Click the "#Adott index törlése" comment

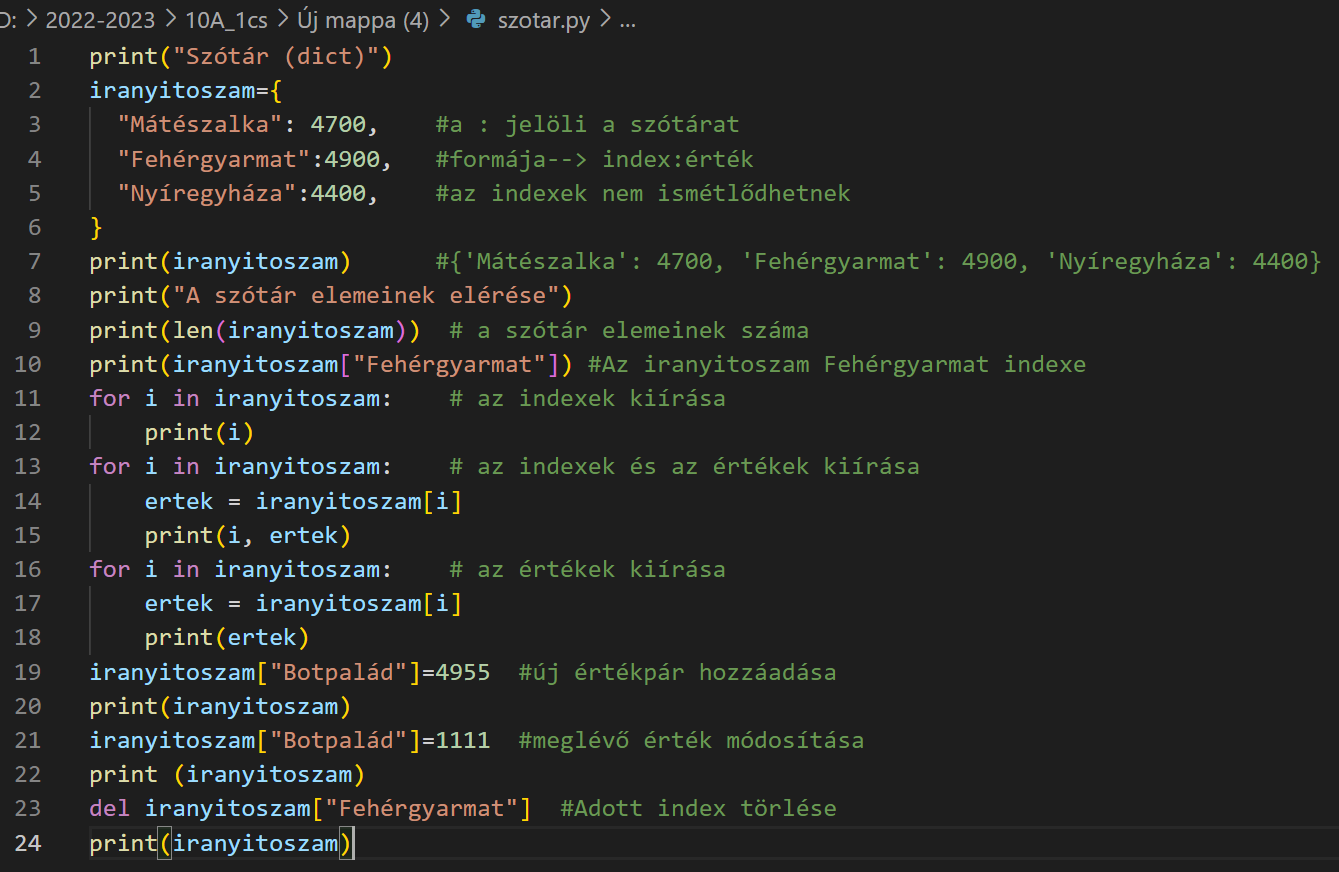coord(697,808)
